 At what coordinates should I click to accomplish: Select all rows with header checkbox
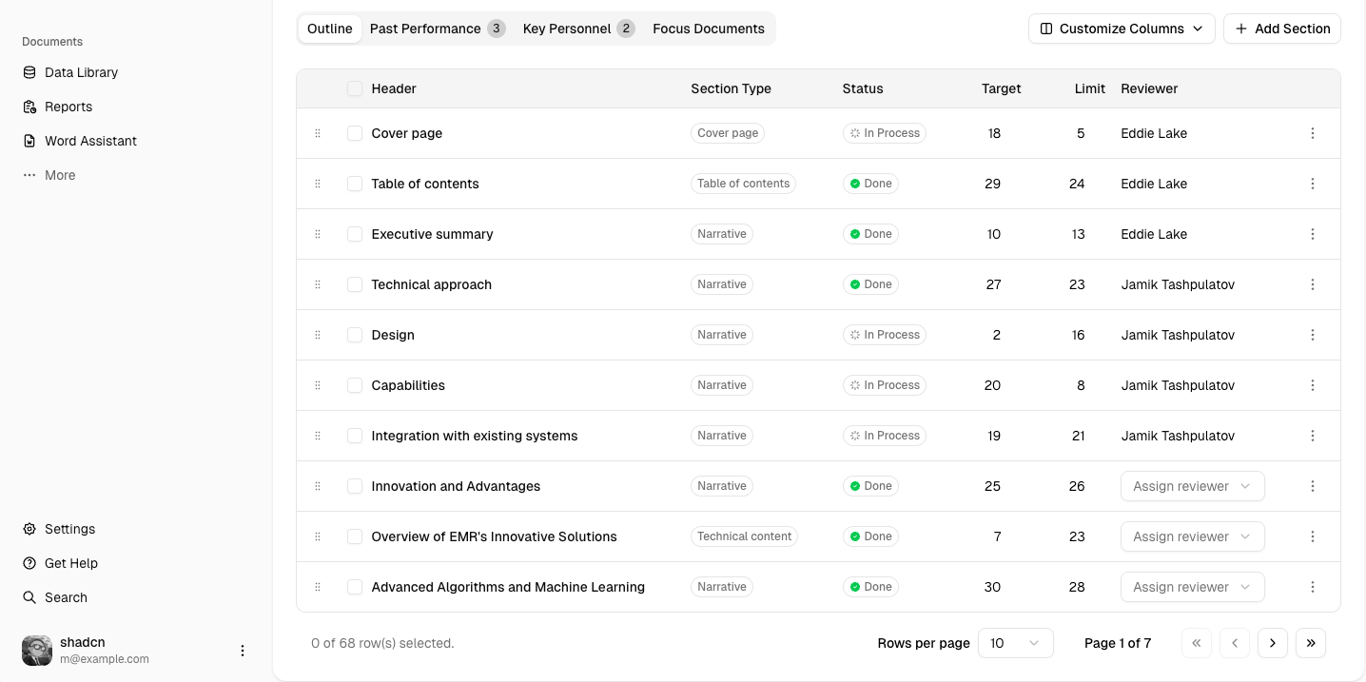click(355, 89)
